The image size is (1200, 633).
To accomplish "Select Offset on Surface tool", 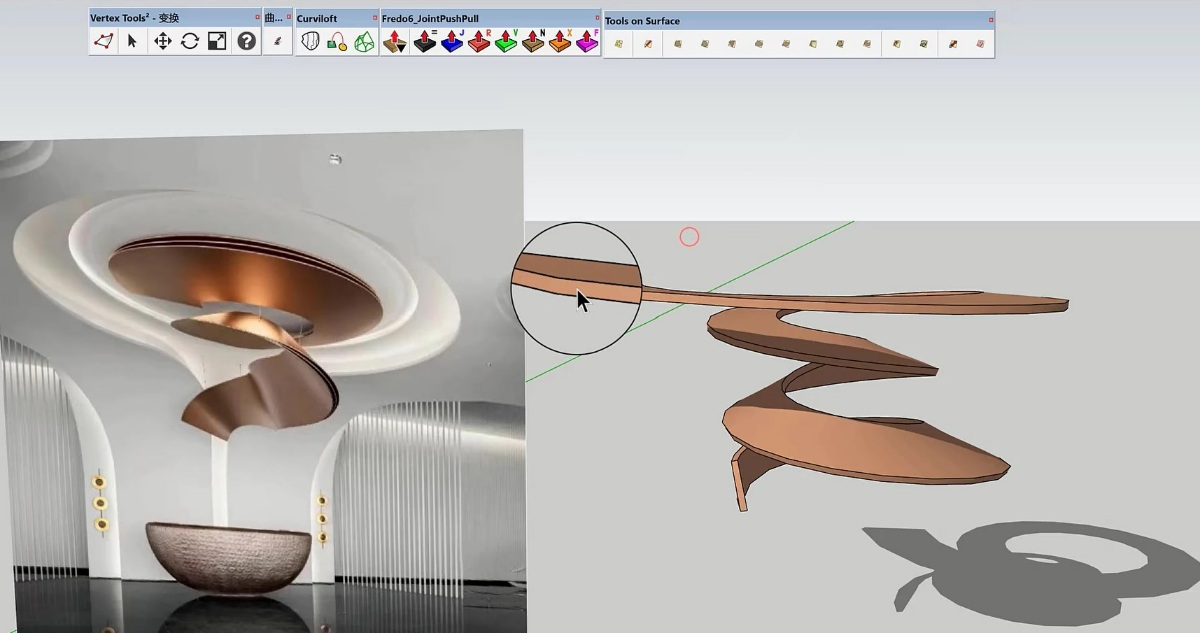I will pos(896,43).
